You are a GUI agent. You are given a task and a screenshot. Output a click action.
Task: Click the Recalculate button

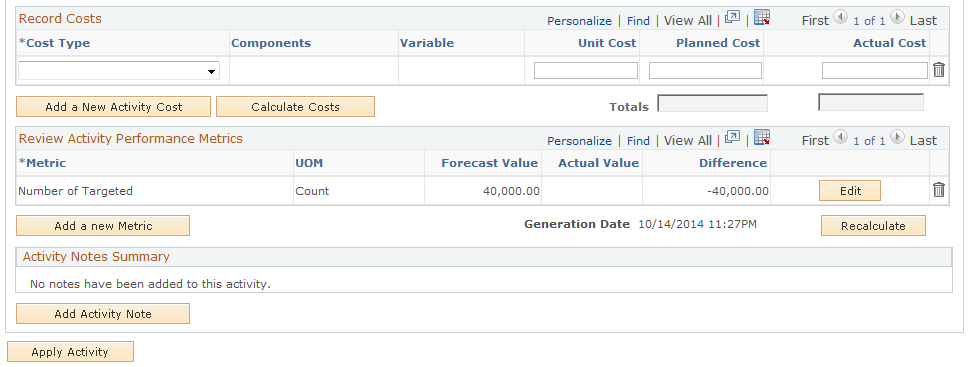tap(873, 226)
